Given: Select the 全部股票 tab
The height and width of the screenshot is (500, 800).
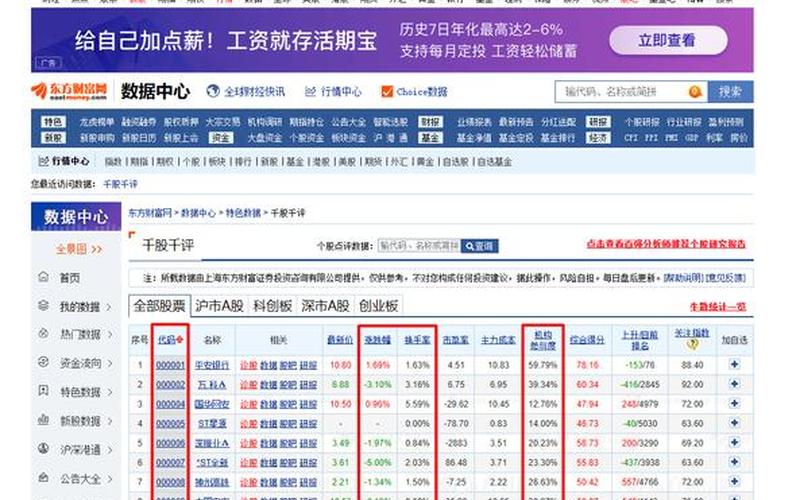Looking at the screenshot, I should (x=159, y=306).
